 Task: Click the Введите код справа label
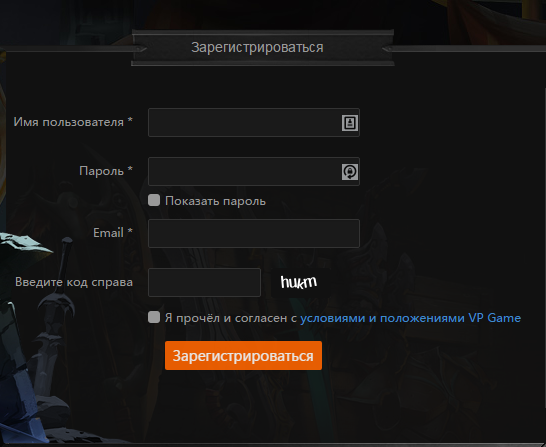point(74,282)
